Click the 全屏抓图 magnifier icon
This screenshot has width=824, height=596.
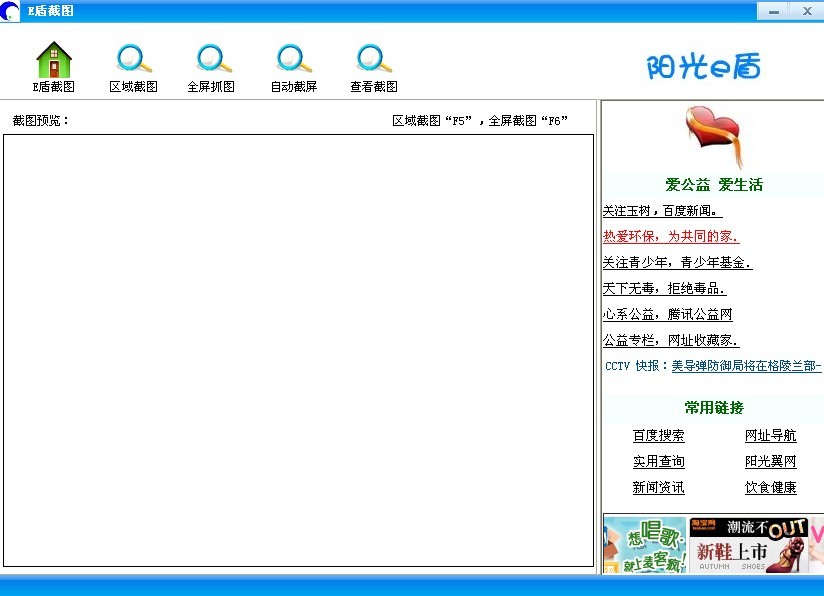coord(214,59)
